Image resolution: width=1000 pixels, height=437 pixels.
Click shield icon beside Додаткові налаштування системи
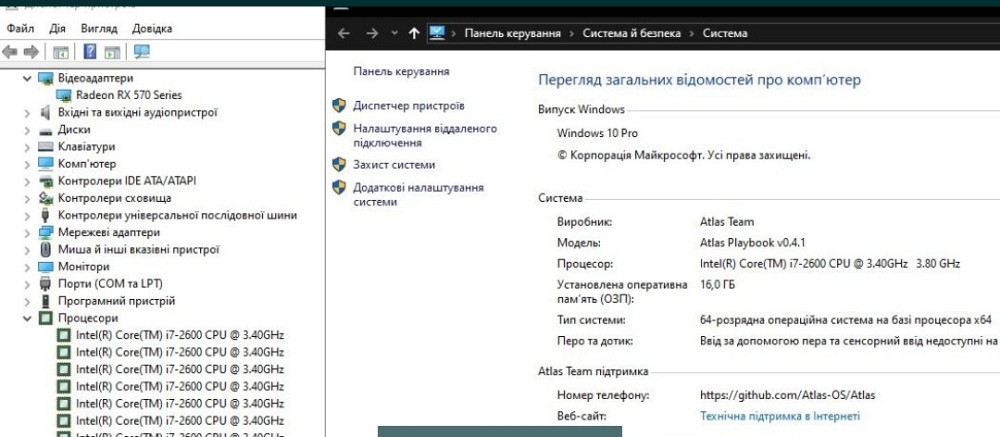[339, 188]
